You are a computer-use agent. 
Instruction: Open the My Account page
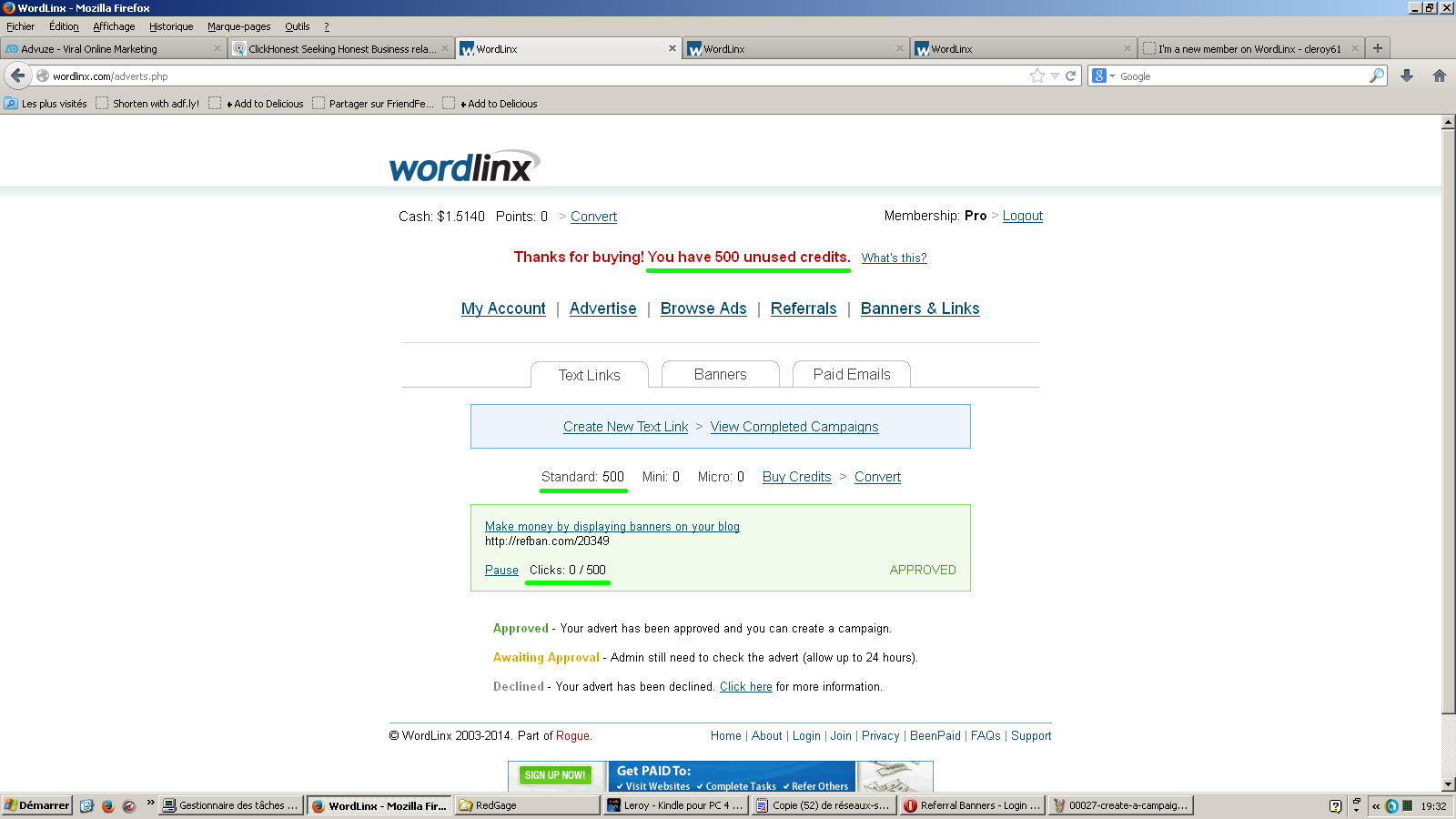click(x=503, y=308)
